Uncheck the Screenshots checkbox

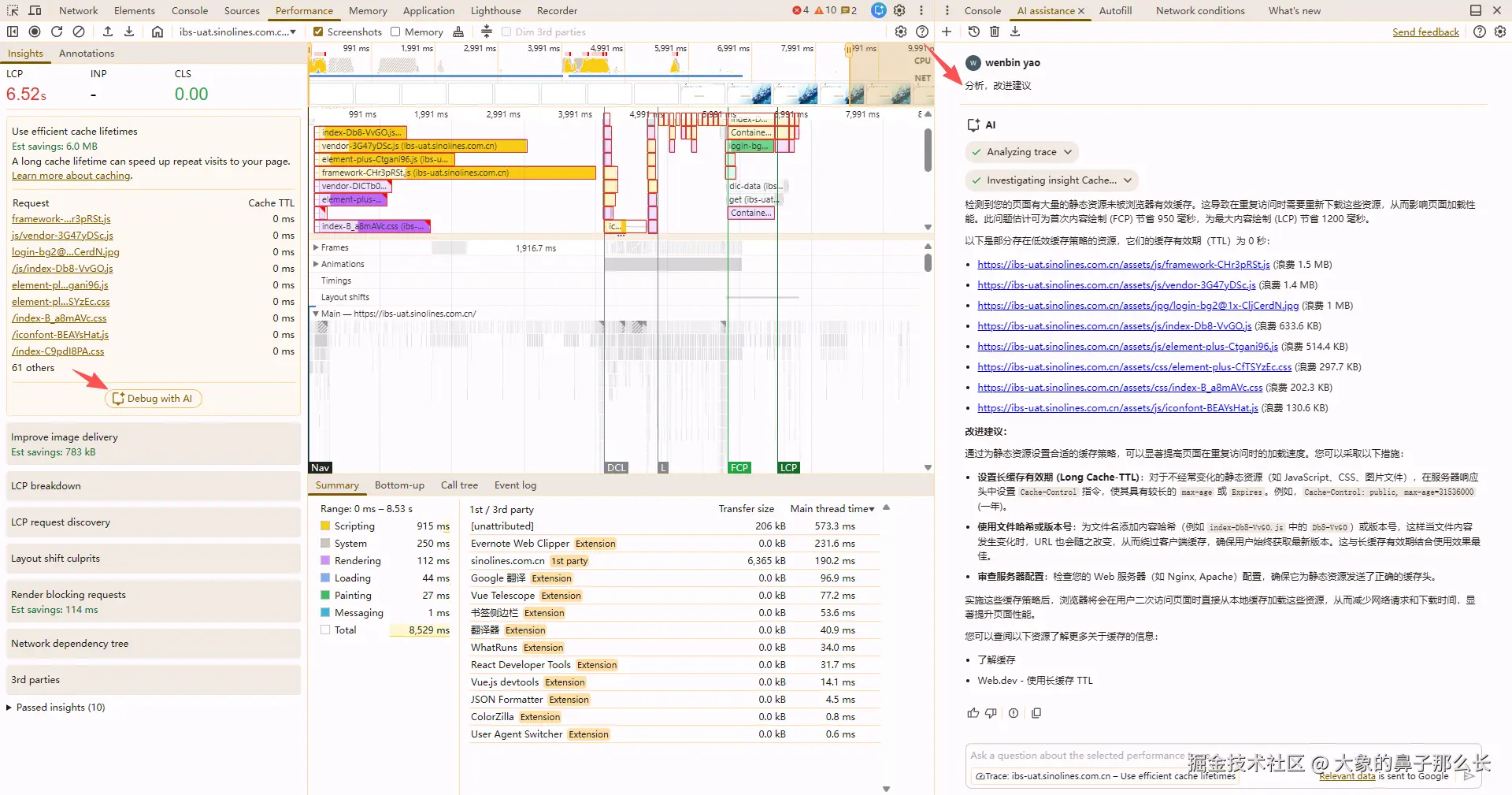[318, 32]
